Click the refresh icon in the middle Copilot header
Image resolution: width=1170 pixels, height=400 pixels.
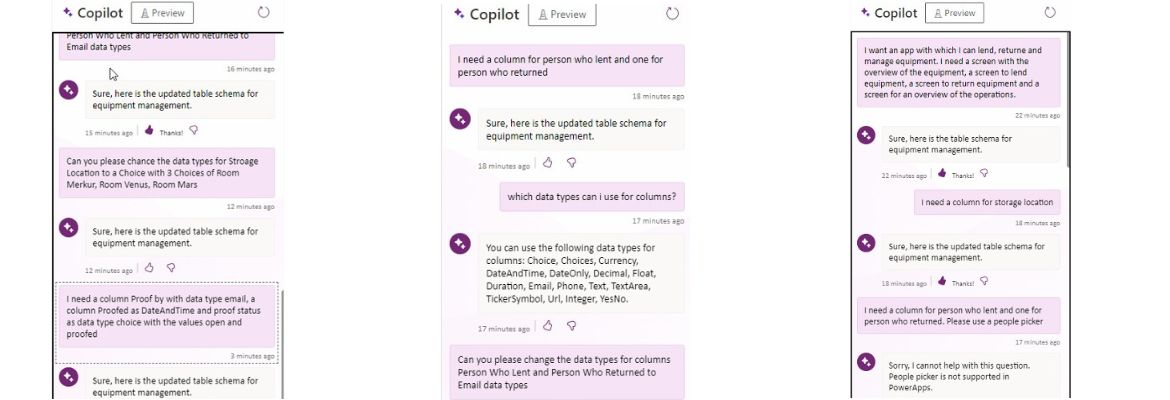click(x=672, y=14)
